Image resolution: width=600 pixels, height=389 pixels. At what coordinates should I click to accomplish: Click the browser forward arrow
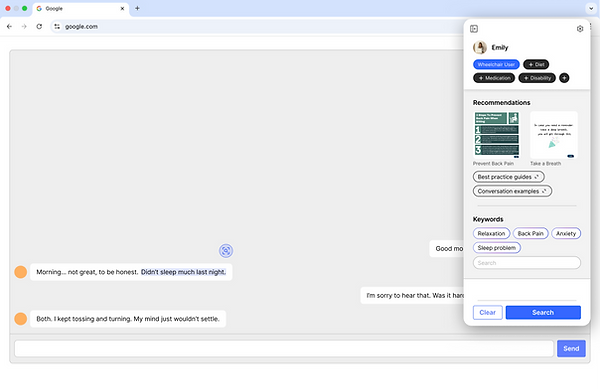pos(24,26)
